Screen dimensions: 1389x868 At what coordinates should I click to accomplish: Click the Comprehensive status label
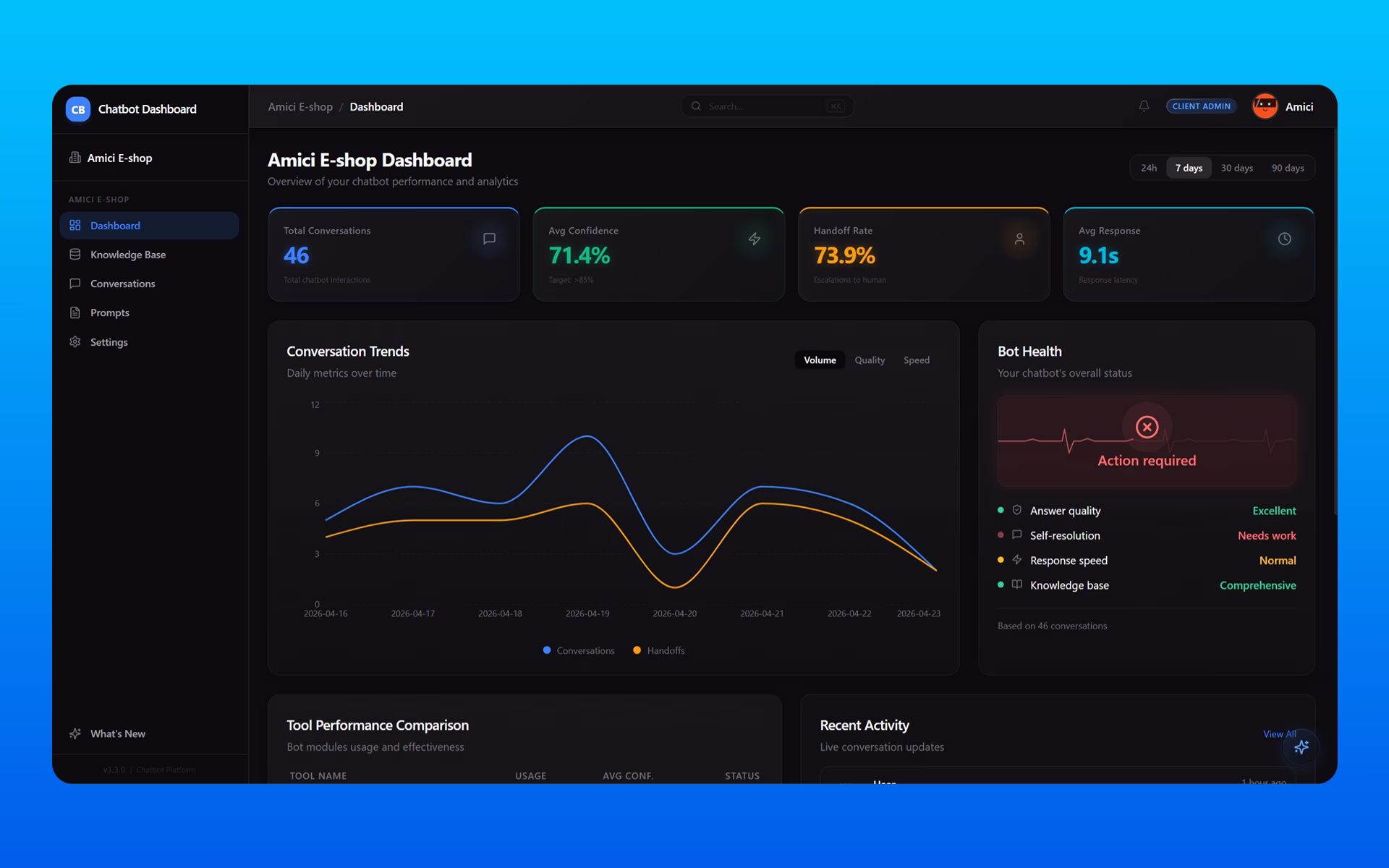pos(1258,585)
